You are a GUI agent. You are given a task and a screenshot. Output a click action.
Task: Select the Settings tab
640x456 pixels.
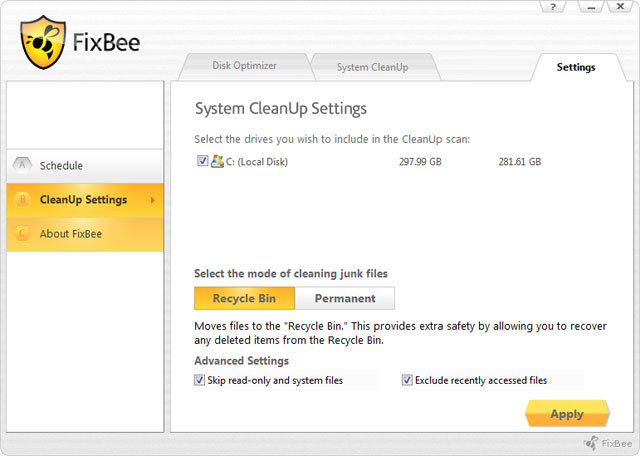(576, 67)
